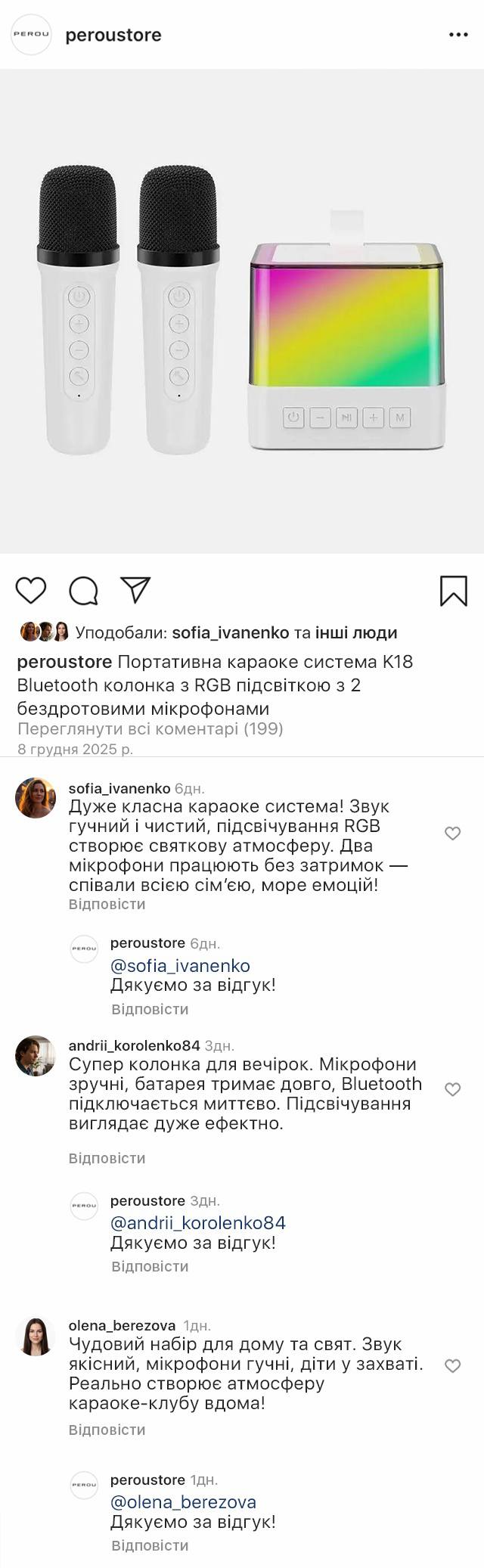
Task: Reply to andrii_korolenko84's comment
Action: click(x=107, y=1158)
